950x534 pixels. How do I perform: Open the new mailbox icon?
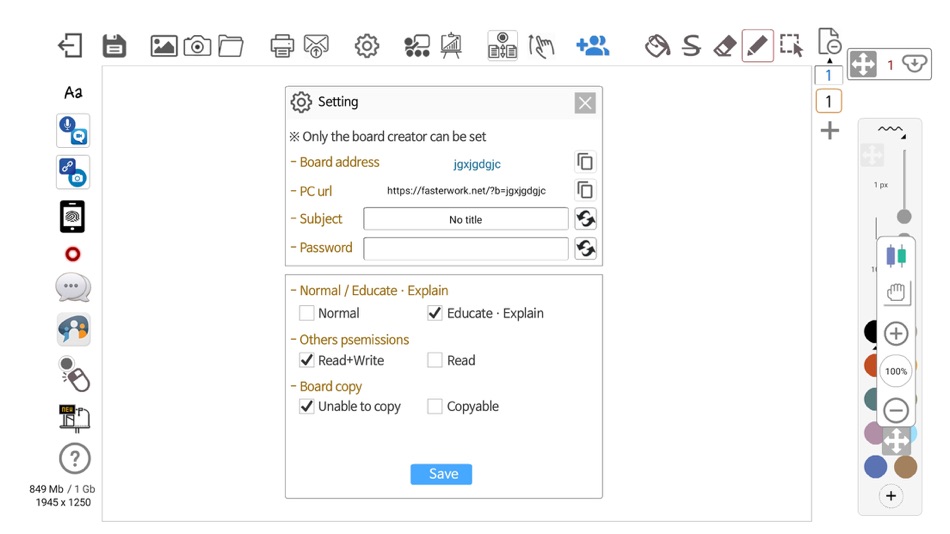click(75, 418)
